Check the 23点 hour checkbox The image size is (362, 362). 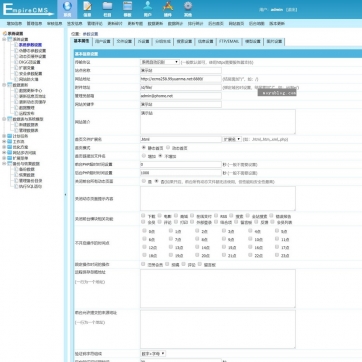(x=277, y=255)
